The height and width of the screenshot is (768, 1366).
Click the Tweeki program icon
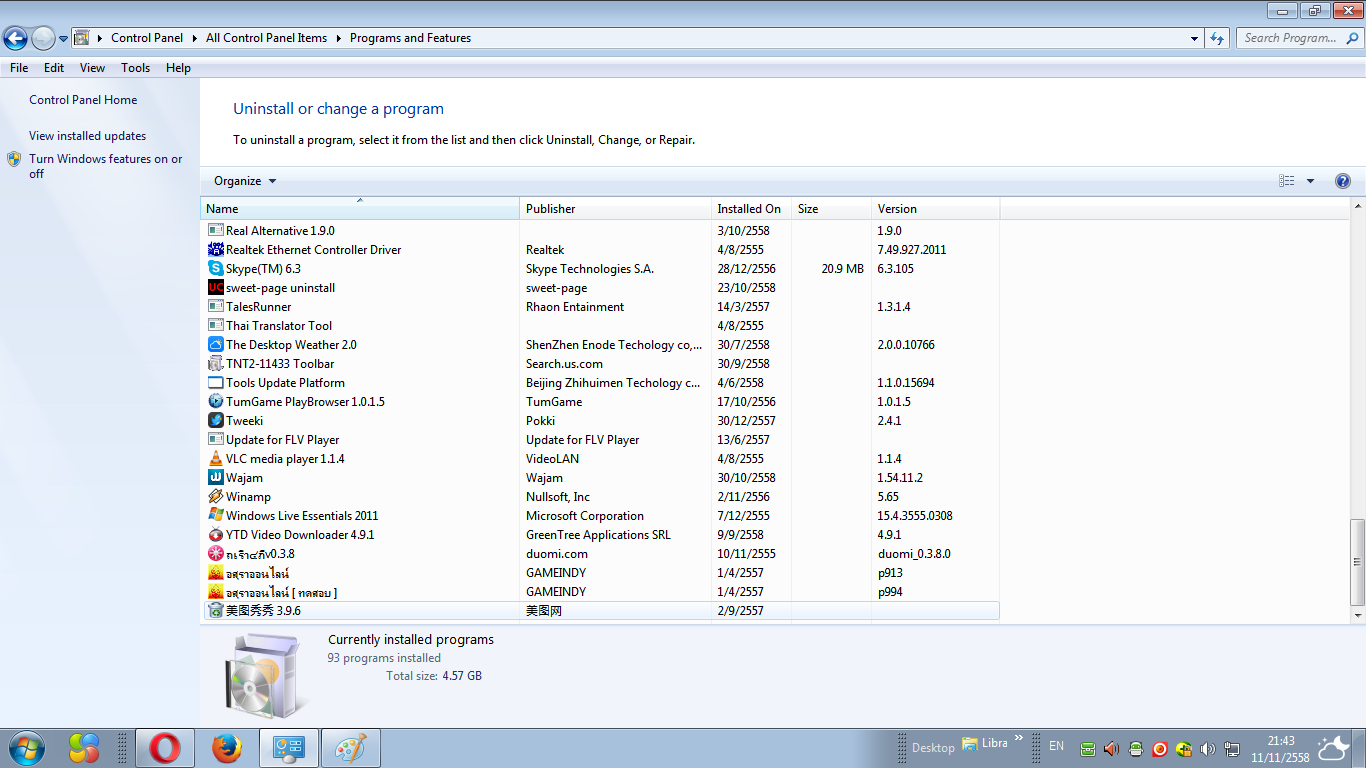click(216, 421)
